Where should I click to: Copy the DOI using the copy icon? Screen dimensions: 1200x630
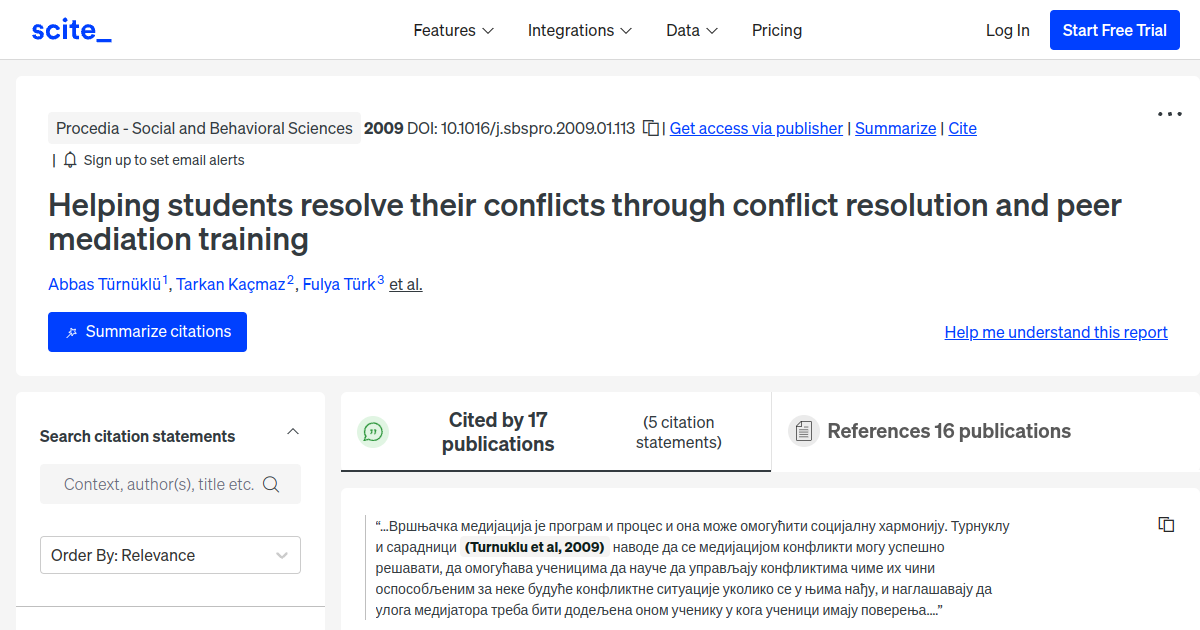click(x=650, y=128)
